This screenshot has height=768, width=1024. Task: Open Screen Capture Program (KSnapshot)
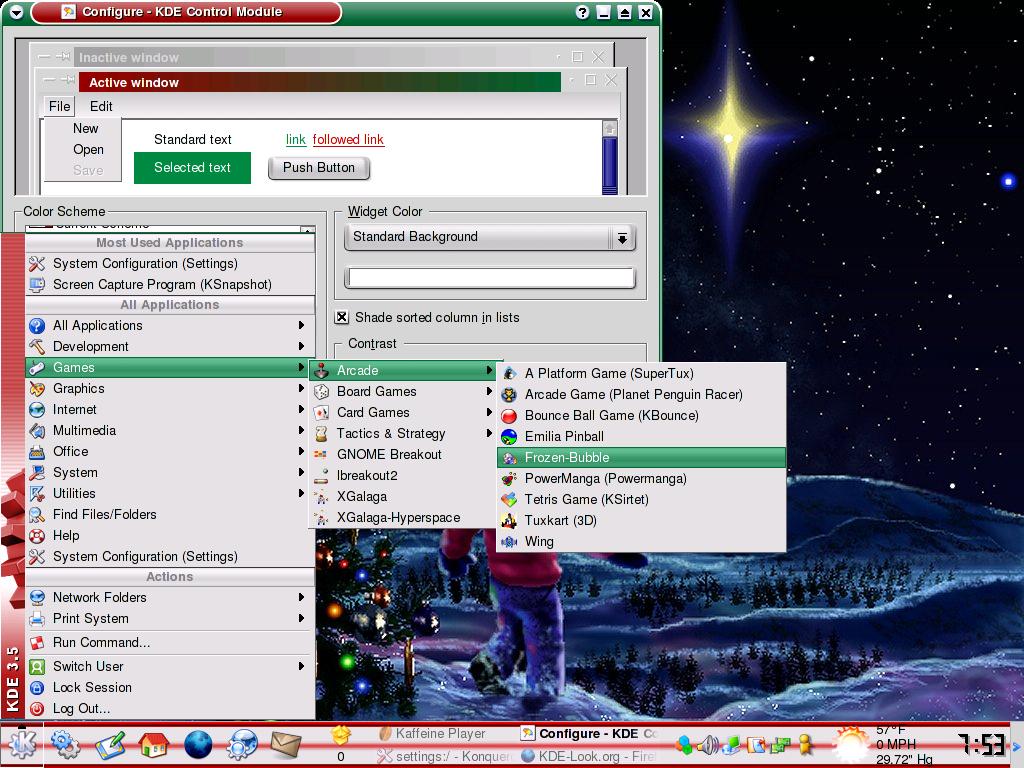[168, 285]
